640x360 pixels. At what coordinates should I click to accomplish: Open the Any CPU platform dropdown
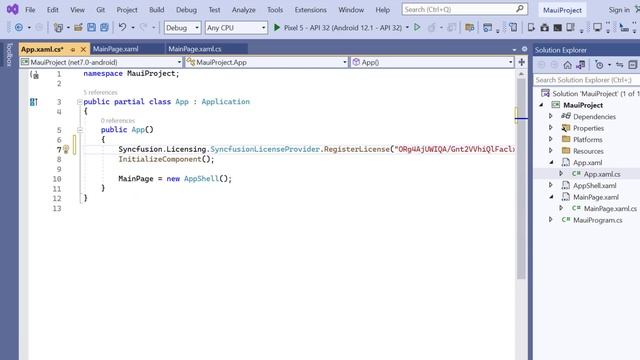pos(236,28)
